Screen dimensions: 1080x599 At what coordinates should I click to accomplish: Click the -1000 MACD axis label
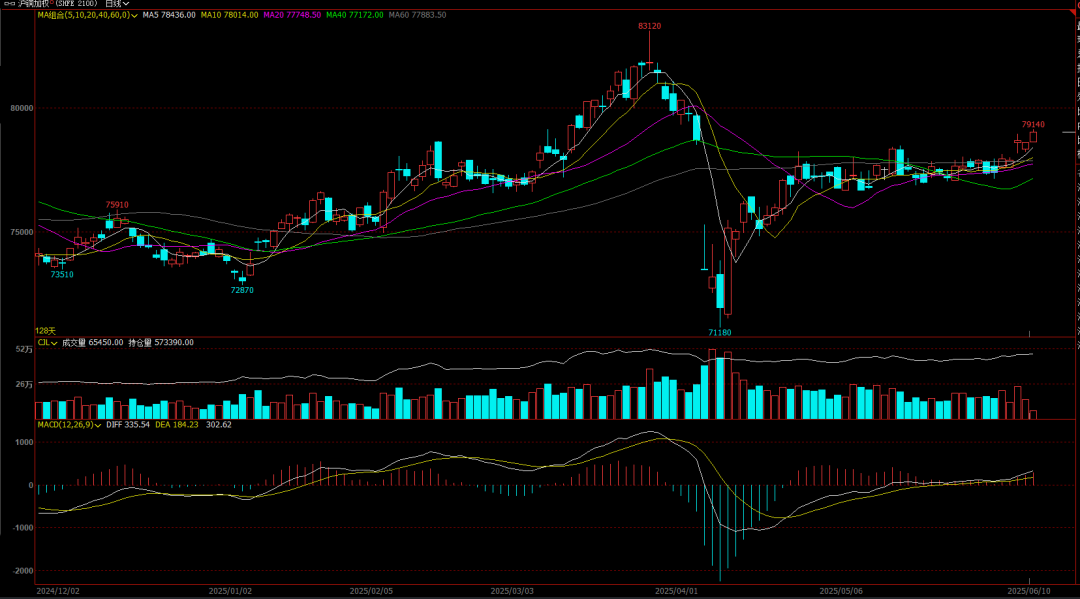[x=22, y=528]
